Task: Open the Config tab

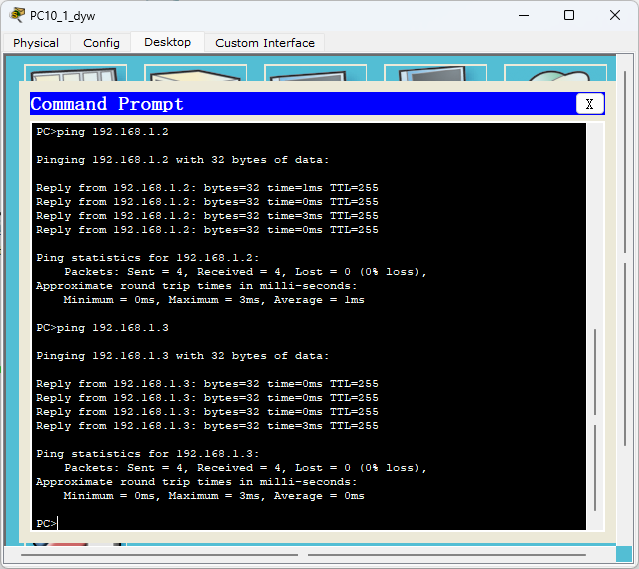Action: 101,43
